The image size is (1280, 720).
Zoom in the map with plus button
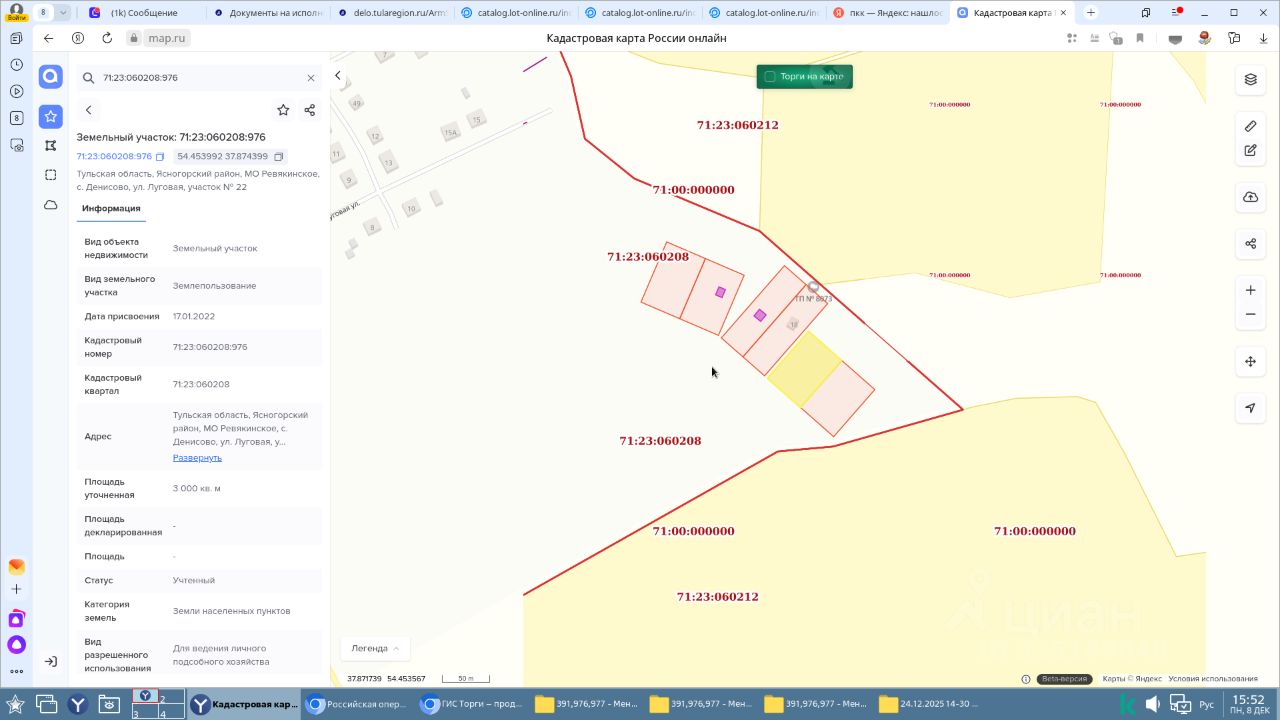1250,290
